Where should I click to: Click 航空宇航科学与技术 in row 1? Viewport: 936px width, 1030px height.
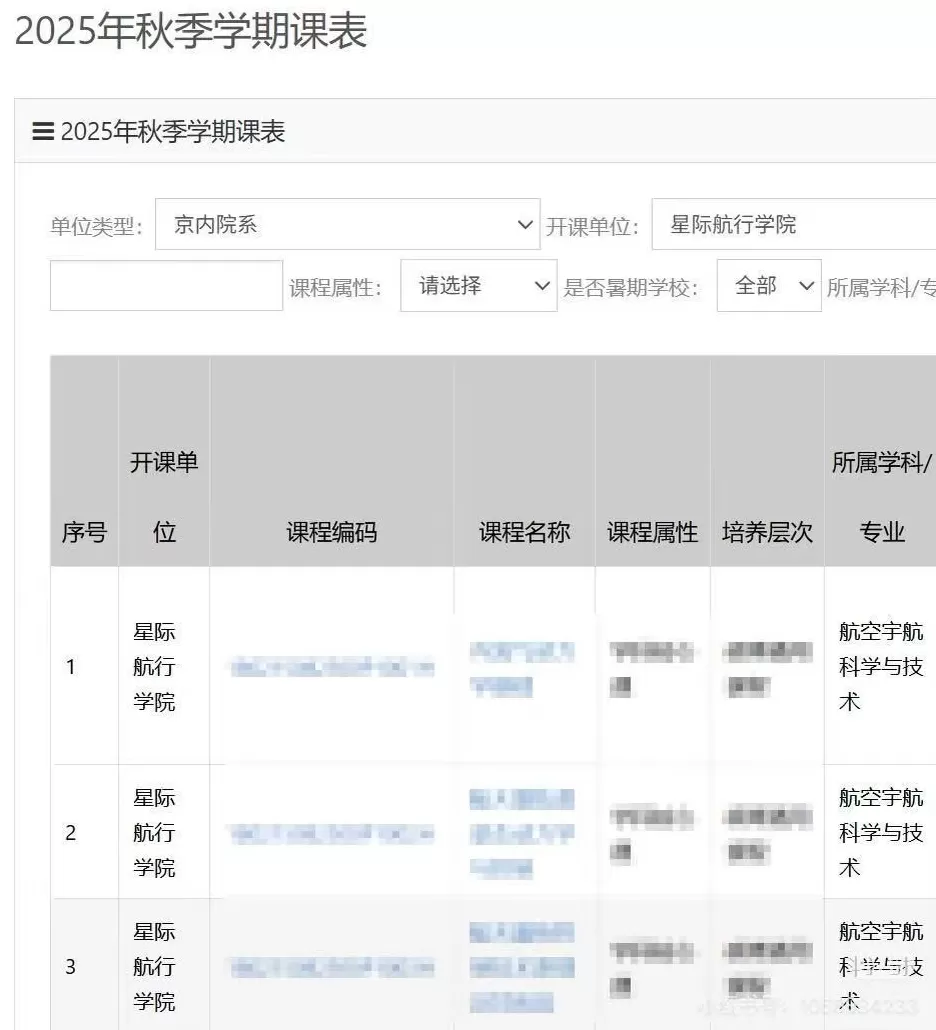coord(880,667)
